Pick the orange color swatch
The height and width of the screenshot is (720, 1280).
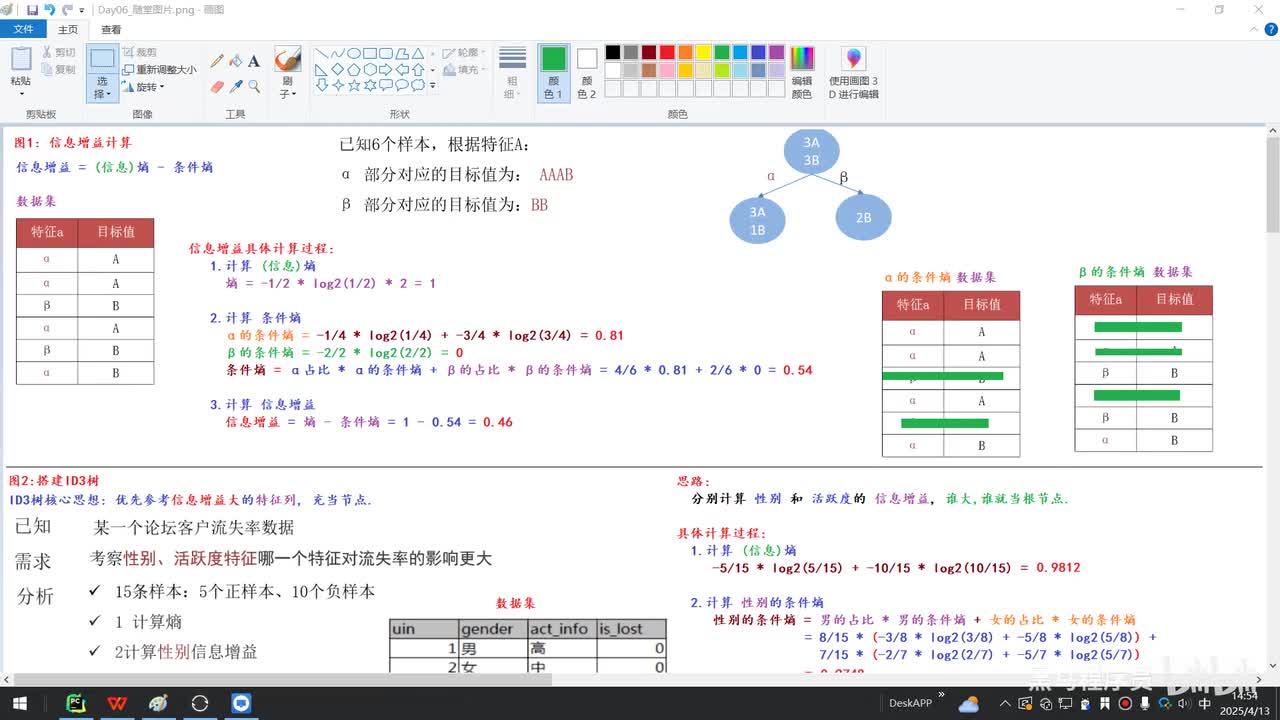click(685, 52)
